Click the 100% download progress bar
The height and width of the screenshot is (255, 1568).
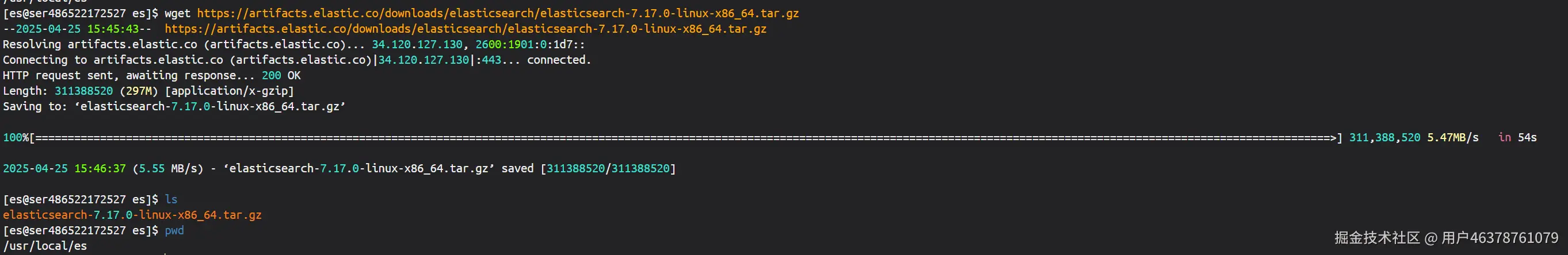coord(673,138)
